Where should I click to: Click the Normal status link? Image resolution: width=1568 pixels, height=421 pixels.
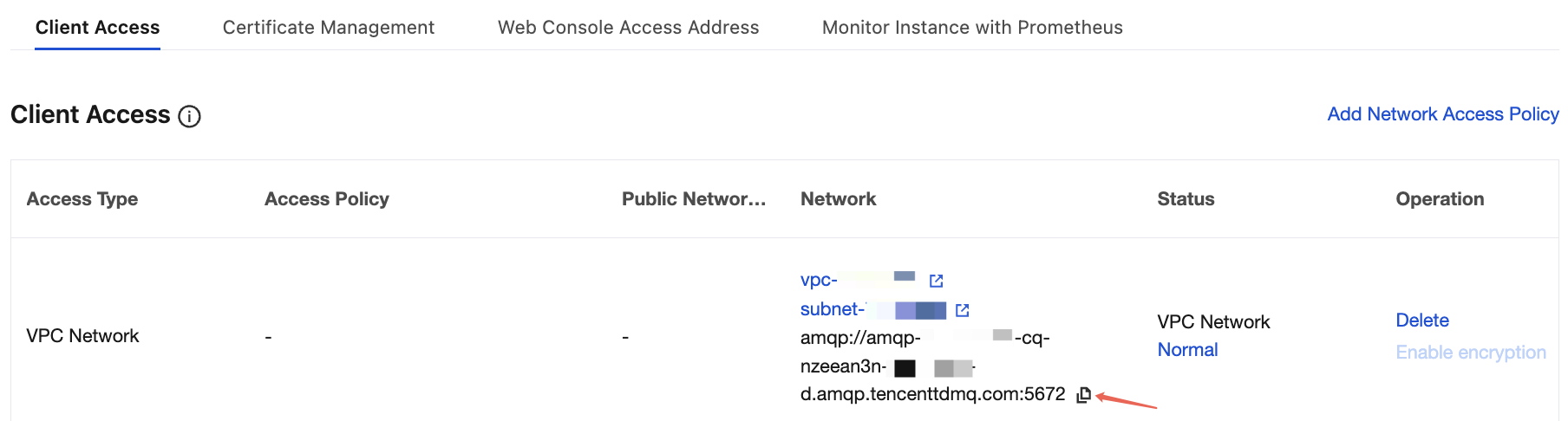1187,350
